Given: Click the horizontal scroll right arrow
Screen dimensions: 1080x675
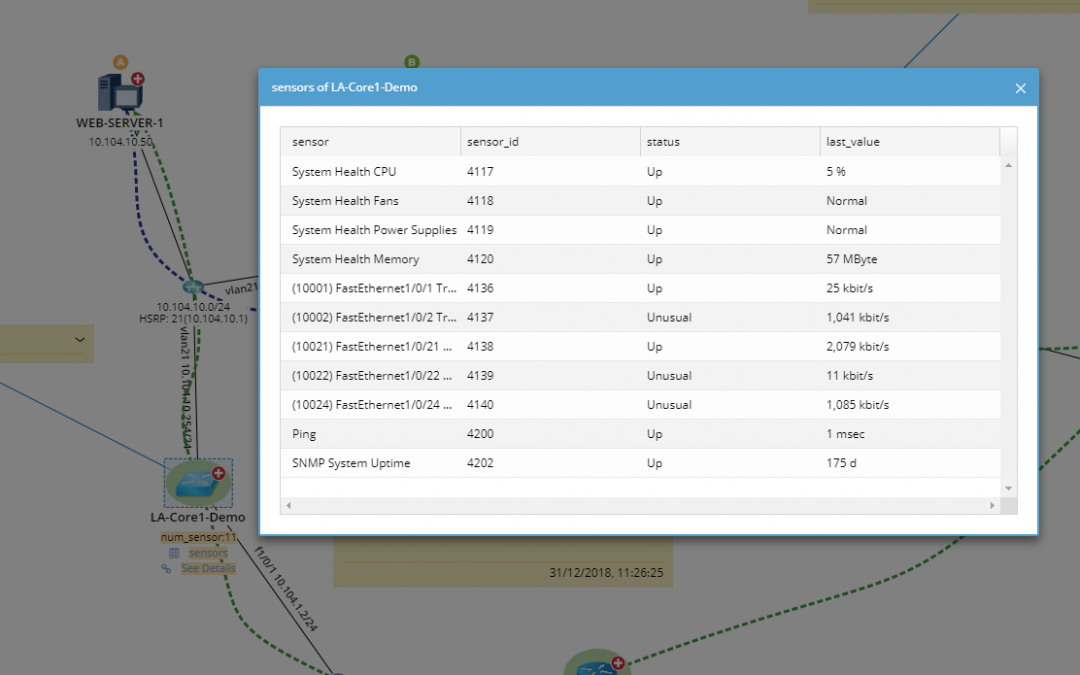Looking at the screenshot, I should tap(992, 506).
